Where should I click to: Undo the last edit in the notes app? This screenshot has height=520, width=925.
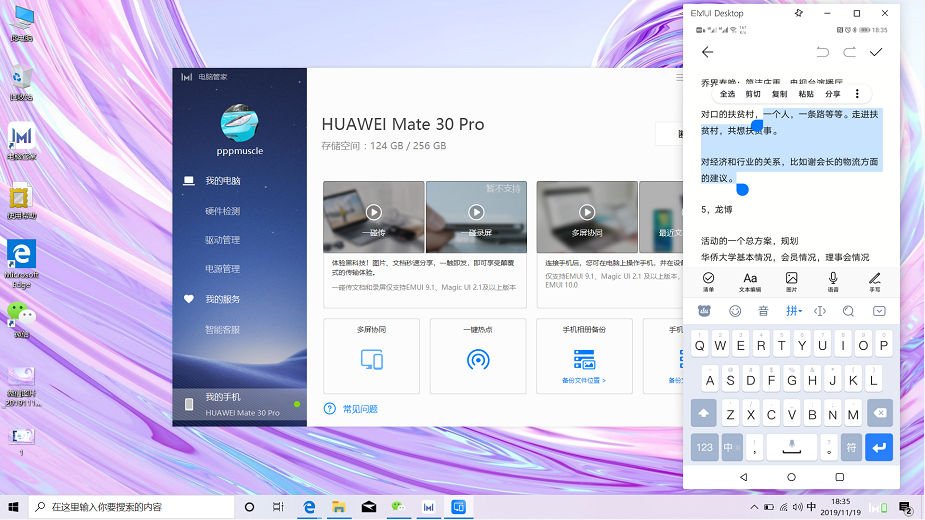tap(822, 52)
